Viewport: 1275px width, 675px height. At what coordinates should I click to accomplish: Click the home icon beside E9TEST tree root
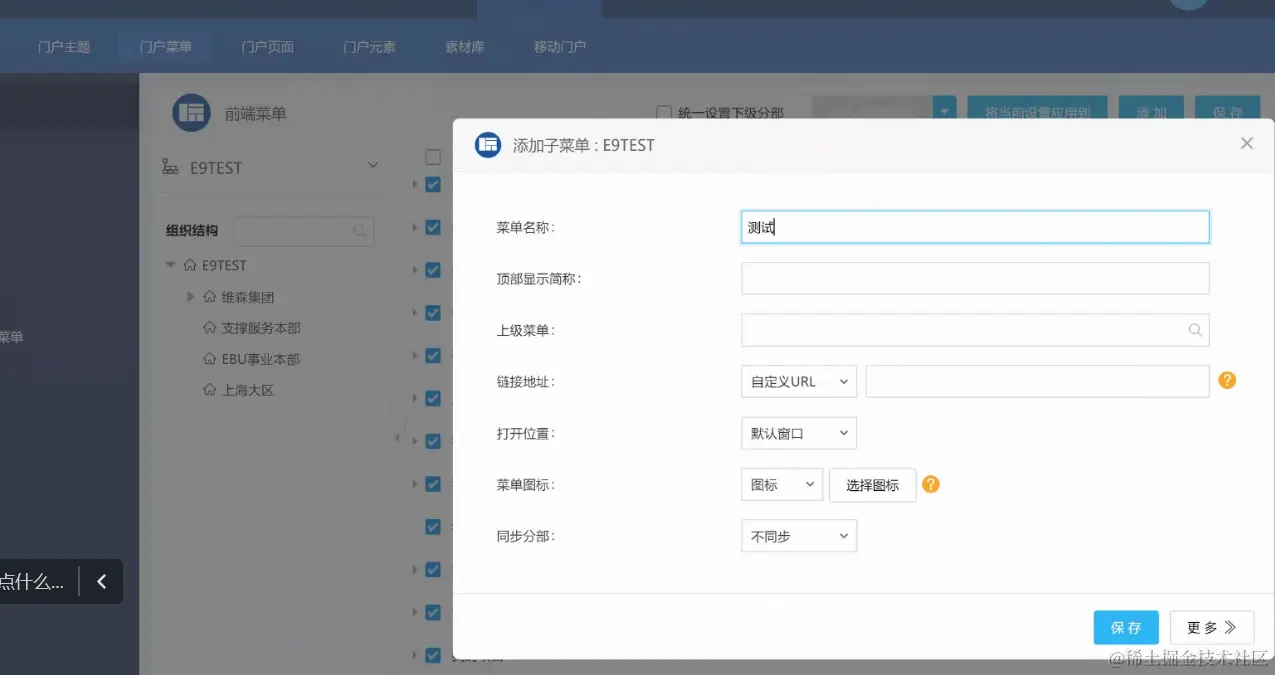tap(190, 265)
